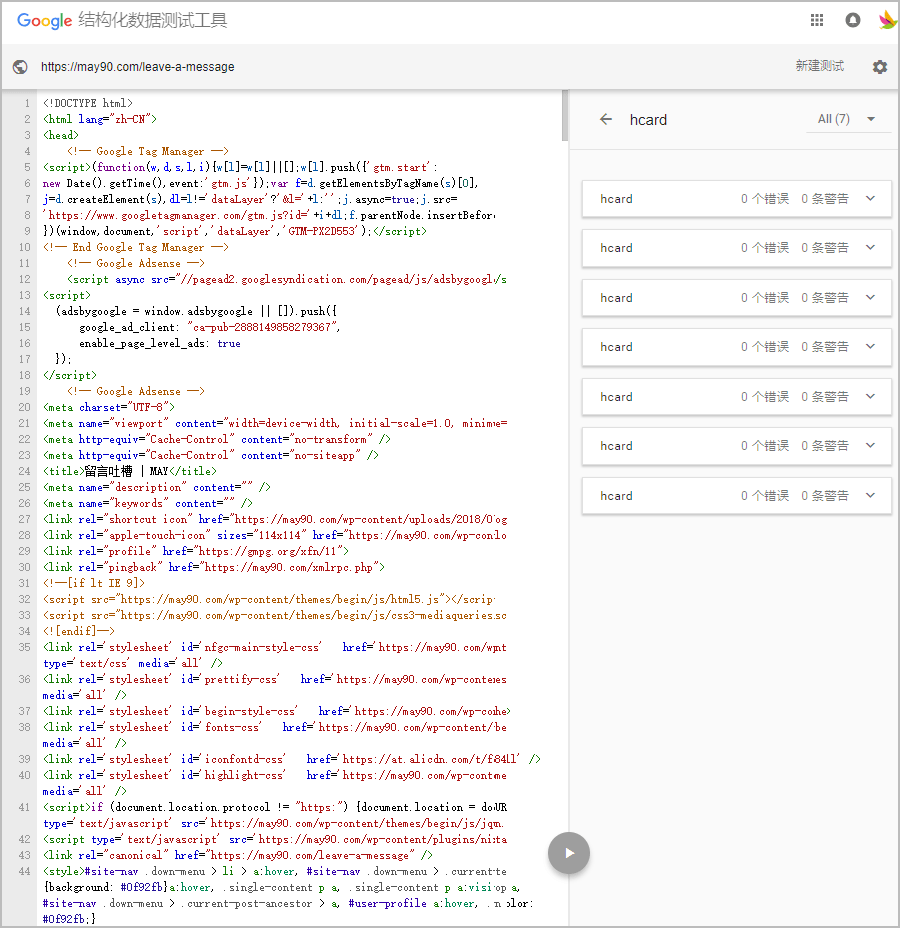Click the code panel vertical scrollbar
900x928 pixels.
[565, 115]
